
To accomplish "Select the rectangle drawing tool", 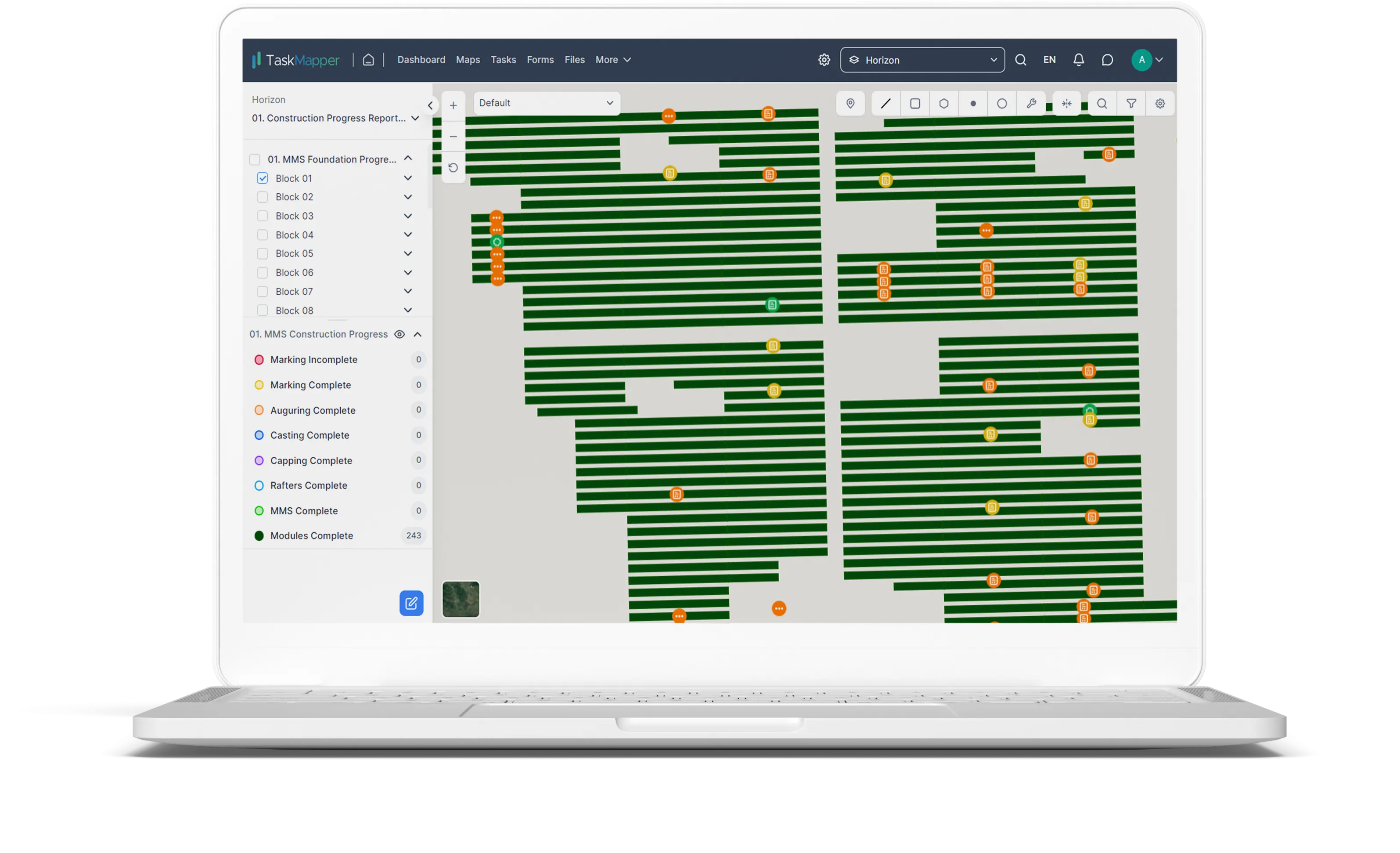I will 915,104.
